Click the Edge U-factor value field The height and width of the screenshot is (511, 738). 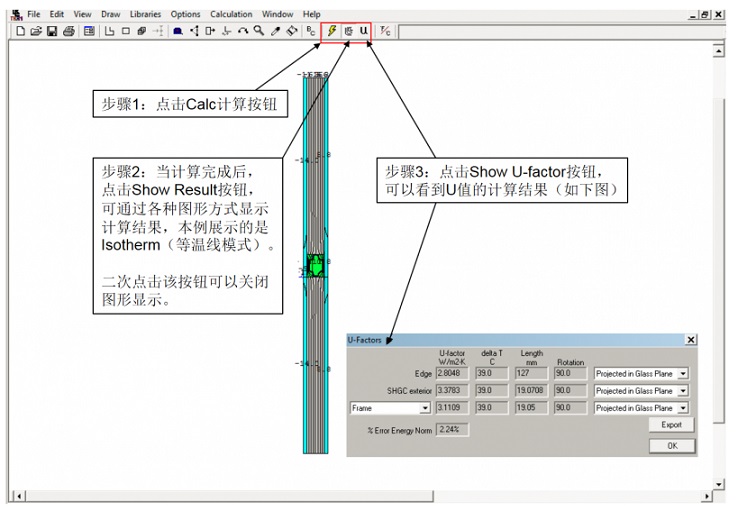pyautogui.click(x=453, y=374)
